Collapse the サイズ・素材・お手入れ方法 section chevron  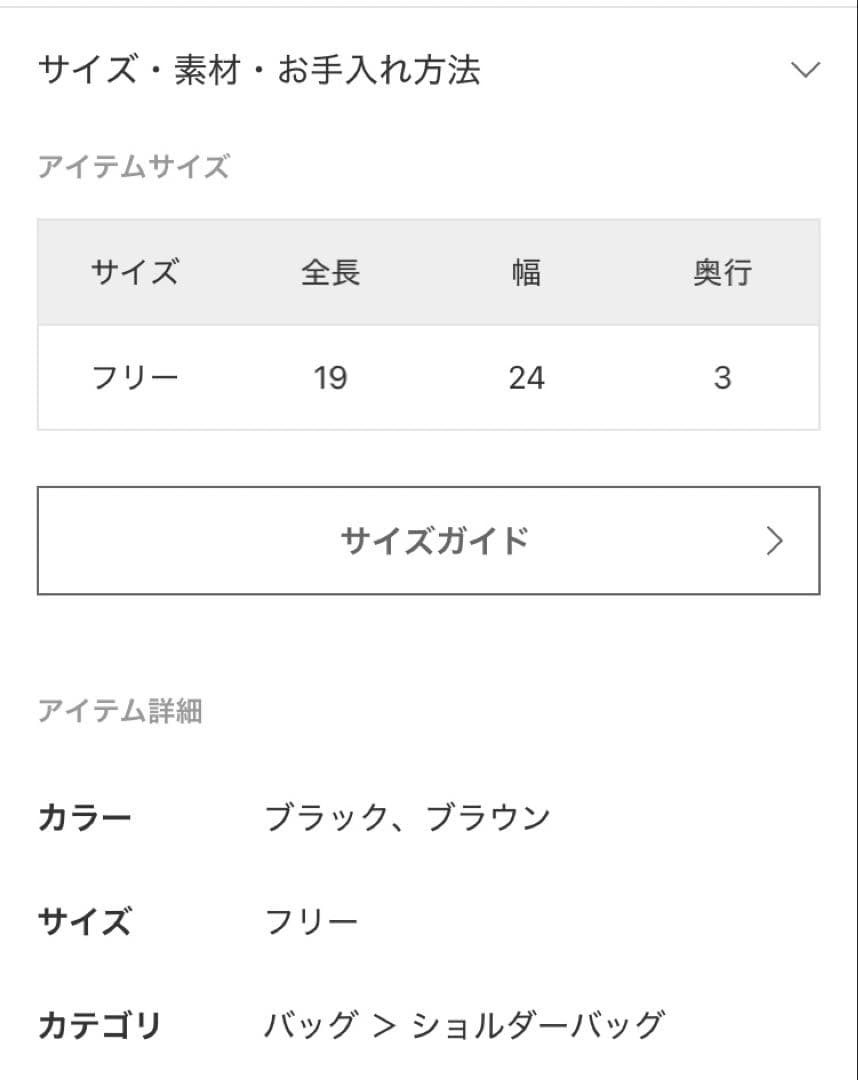click(804, 70)
